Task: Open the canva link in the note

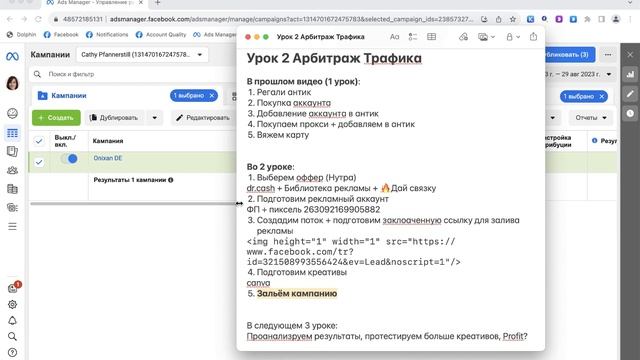Action: 258,283
